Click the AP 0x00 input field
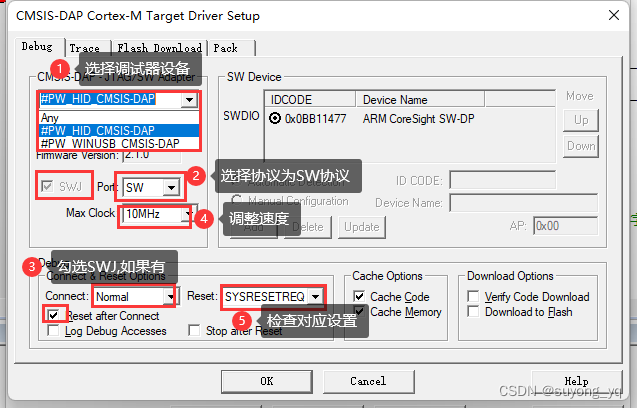Screen dimensions: 637x408 (566, 226)
